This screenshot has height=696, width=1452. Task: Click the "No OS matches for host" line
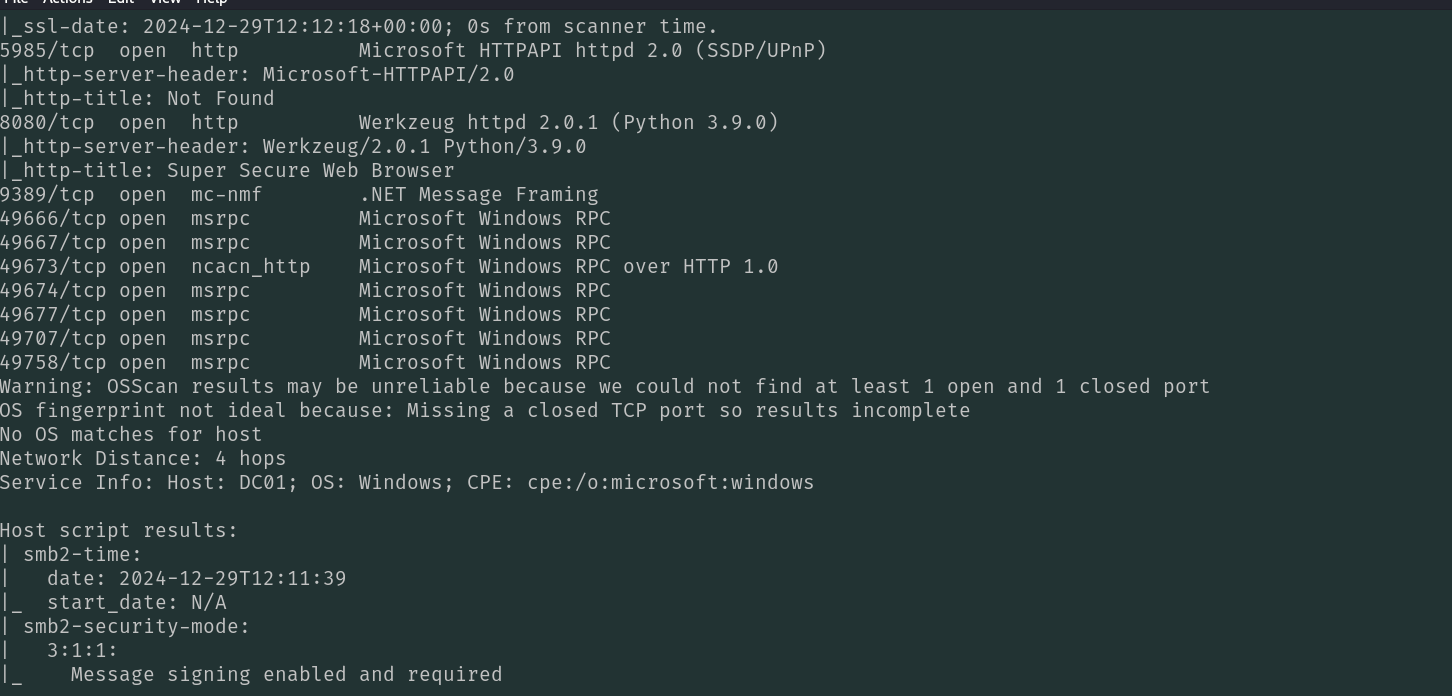click(130, 435)
